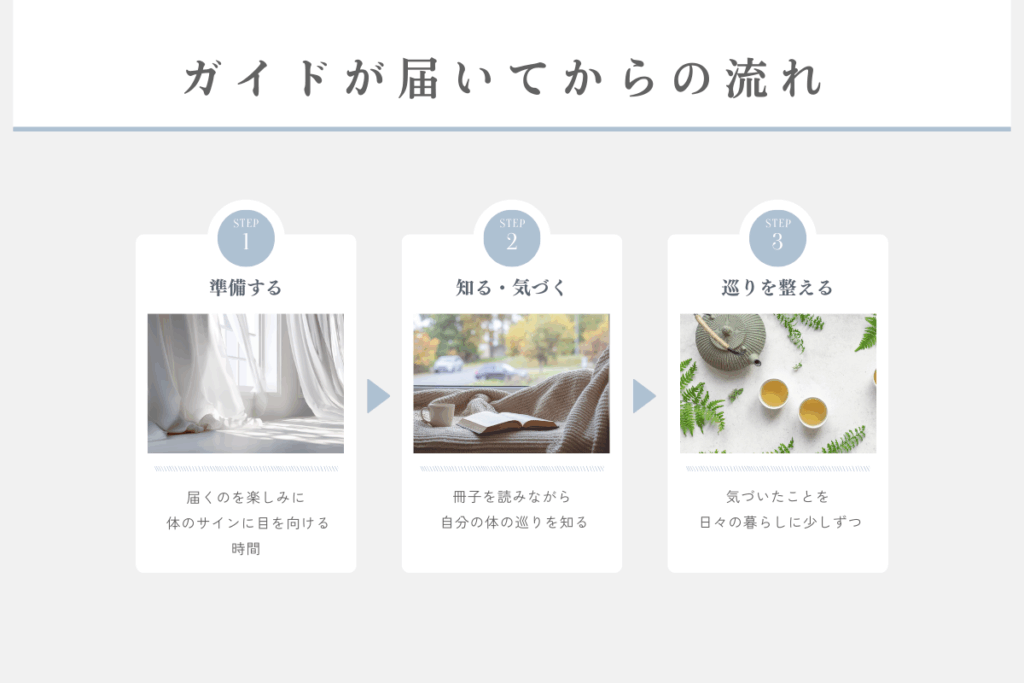Click the STEP 3 circle badge

click(x=777, y=238)
